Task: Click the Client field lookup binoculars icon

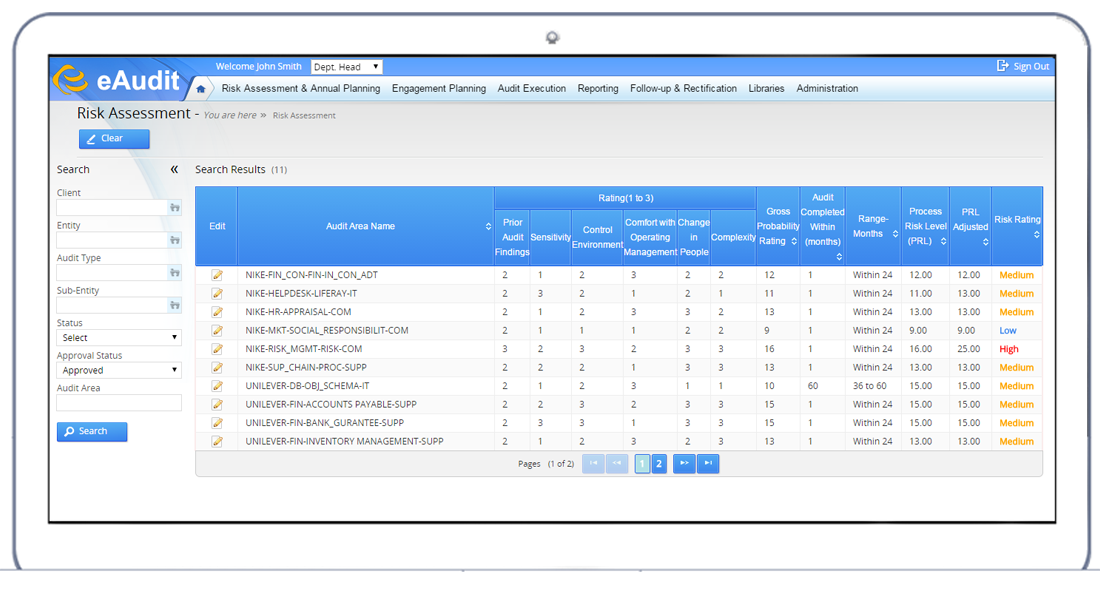Action: [175, 208]
